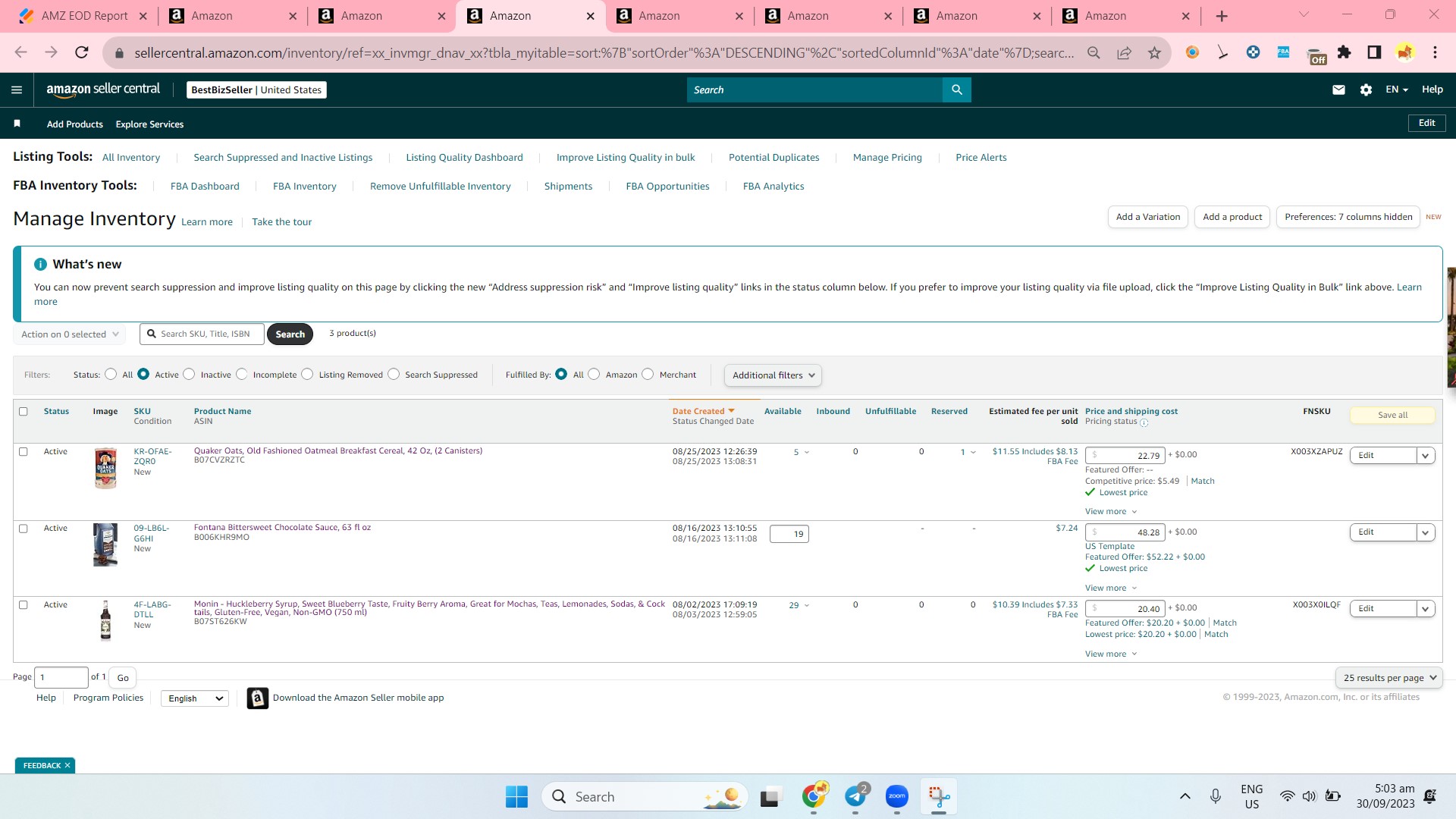1456x819 pixels.
Task: Click the Monin Huckleberry Syrup thumbnail
Action: pos(105,620)
